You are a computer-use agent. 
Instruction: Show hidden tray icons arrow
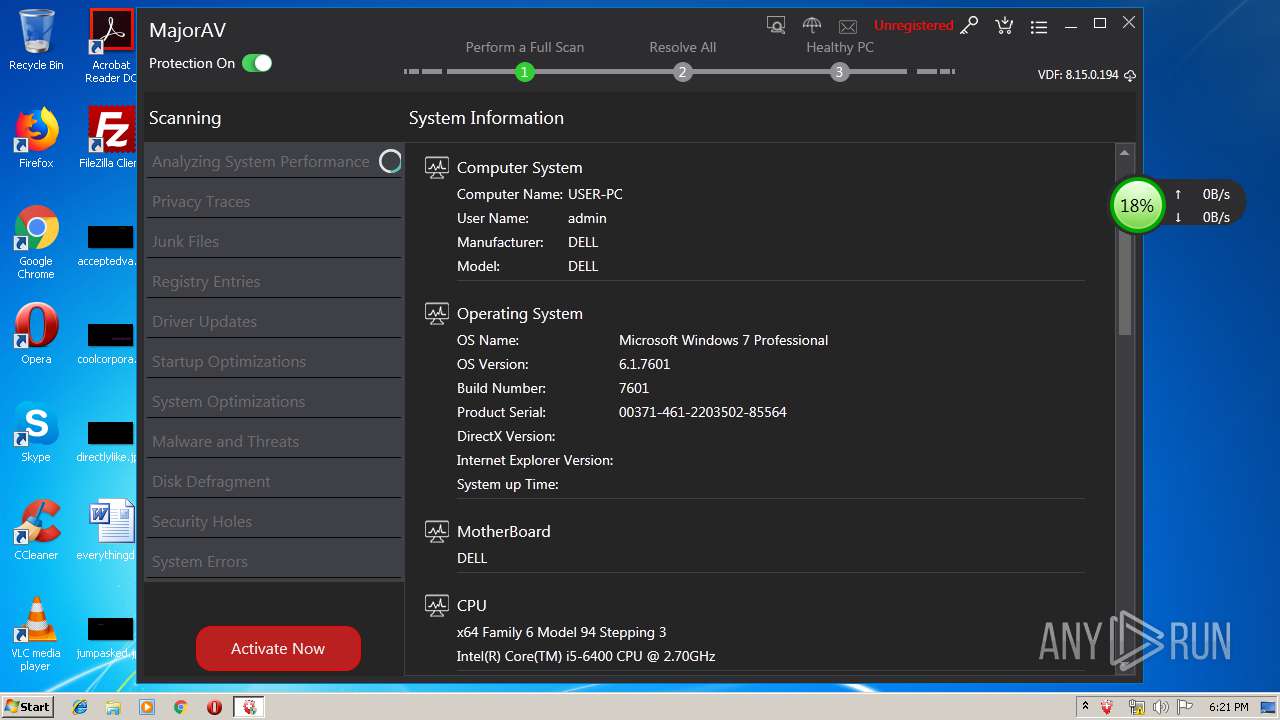(1085, 707)
